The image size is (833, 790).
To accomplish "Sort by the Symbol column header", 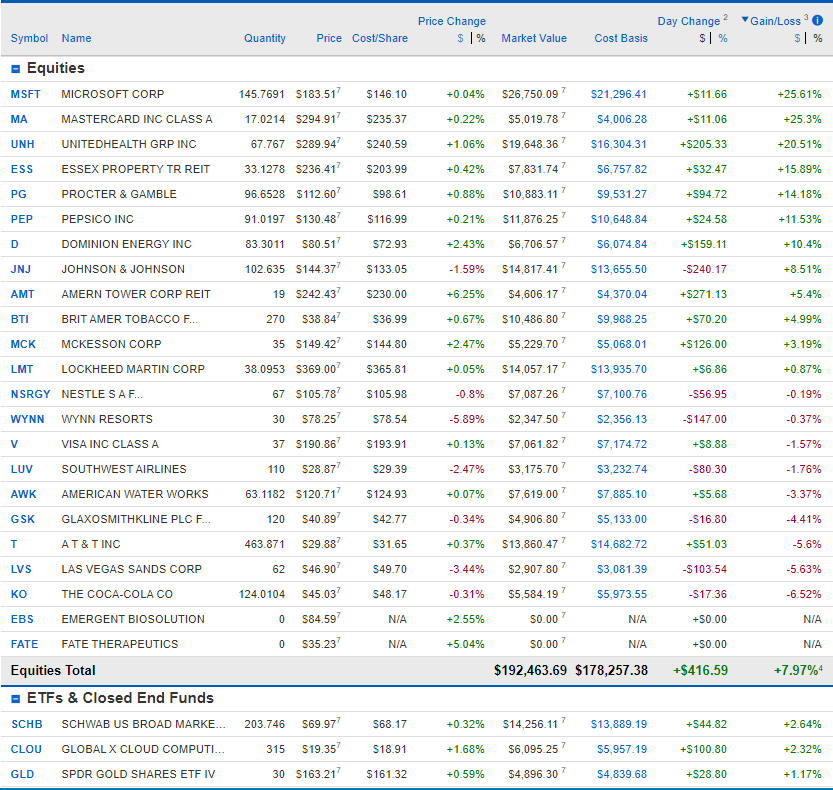I will click(x=29, y=38).
